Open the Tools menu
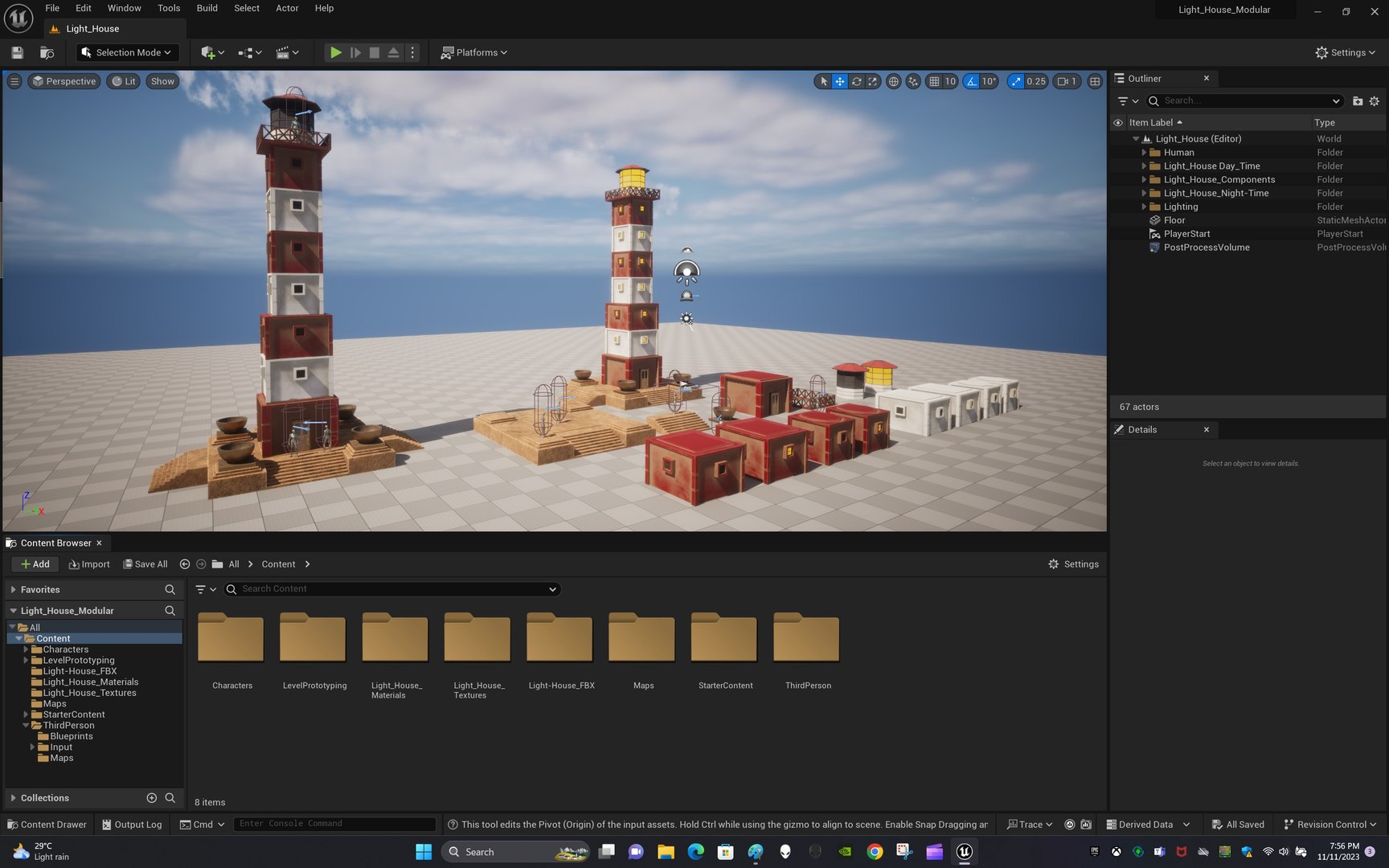 coord(169,8)
